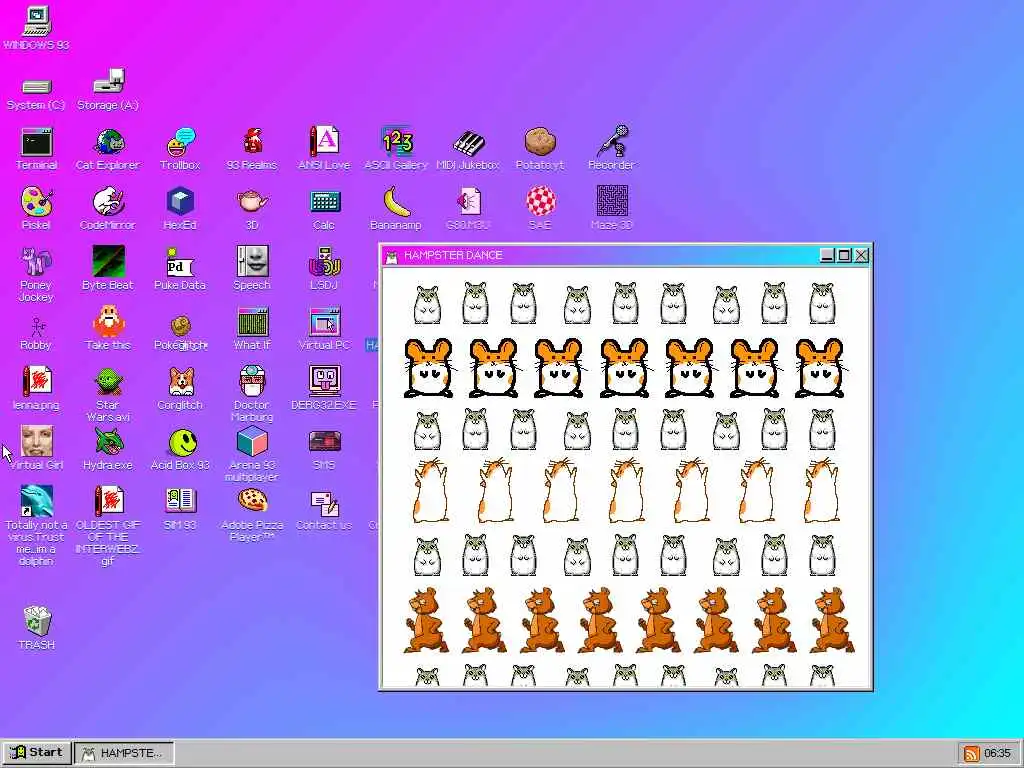Open the System (C:) drive
1024x768 pixels.
click(x=37, y=87)
